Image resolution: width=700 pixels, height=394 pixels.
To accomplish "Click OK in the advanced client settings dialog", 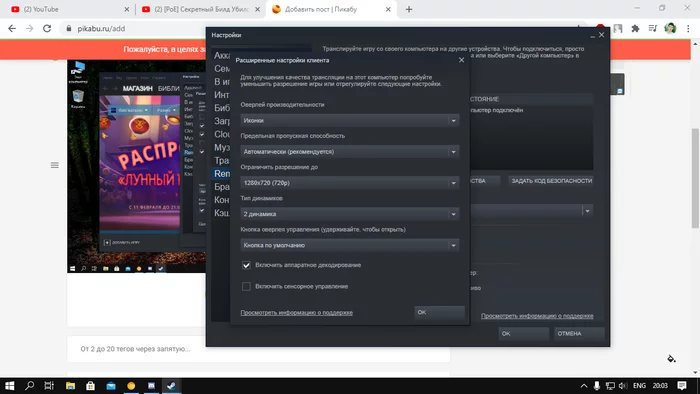I will (439, 312).
